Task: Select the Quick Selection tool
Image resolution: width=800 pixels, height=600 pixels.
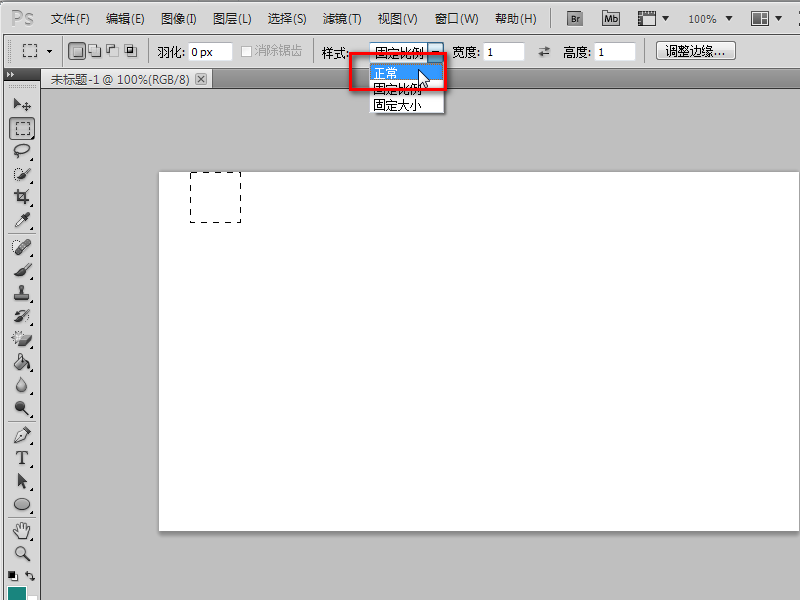Action: pyautogui.click(x=21, y=174)
